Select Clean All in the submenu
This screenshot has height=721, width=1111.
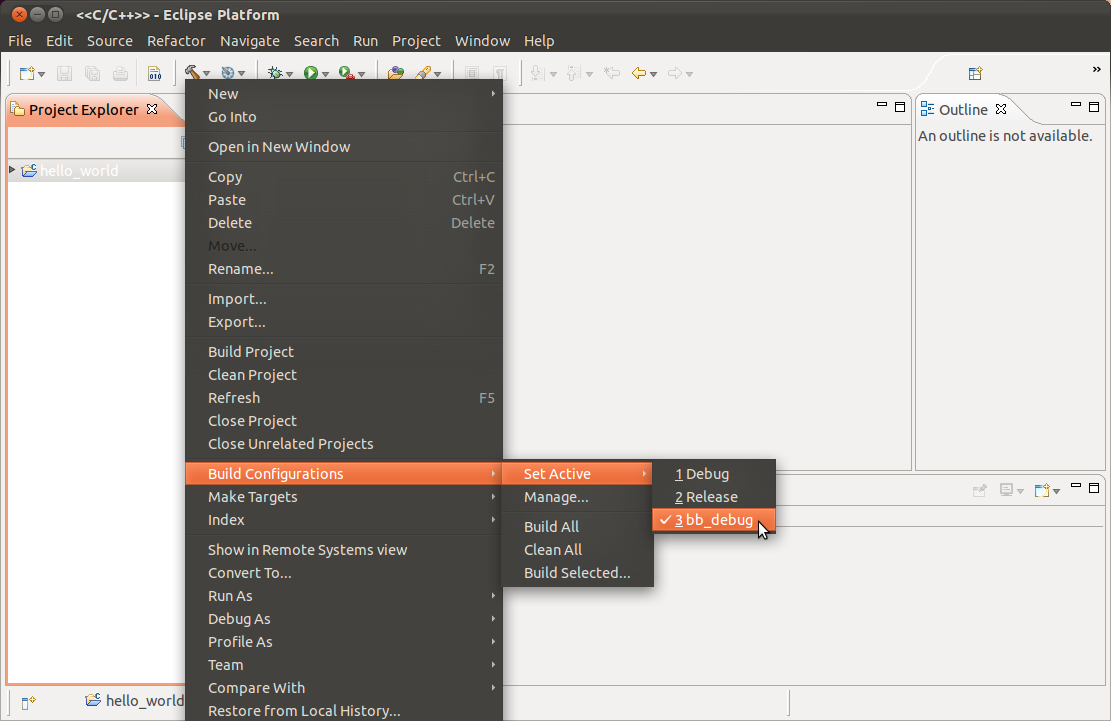click(577, 550)
